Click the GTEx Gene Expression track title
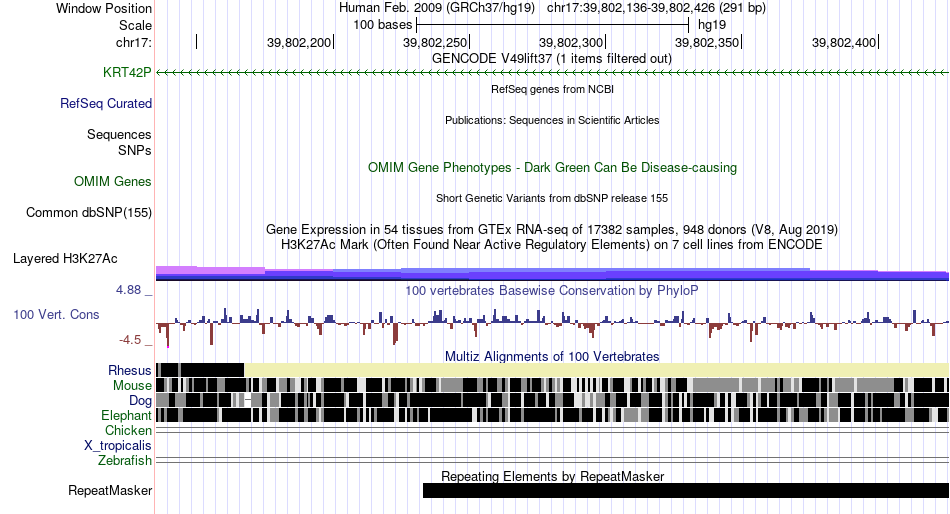This screenshot has height=514, width=950. (552, 230)
